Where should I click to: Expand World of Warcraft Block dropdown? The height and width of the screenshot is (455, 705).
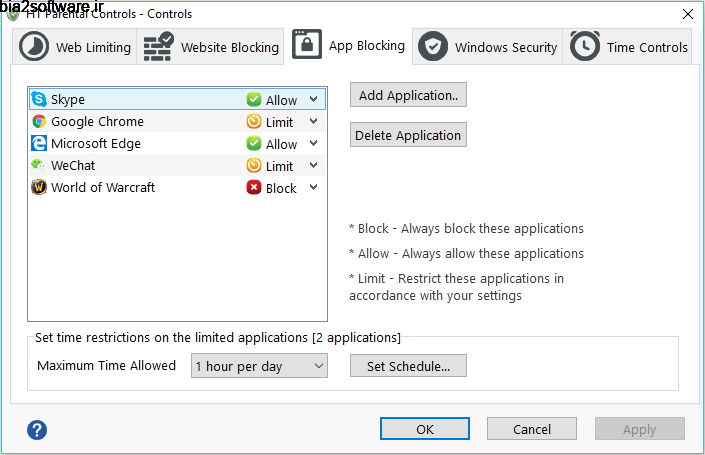click(314, 188)
